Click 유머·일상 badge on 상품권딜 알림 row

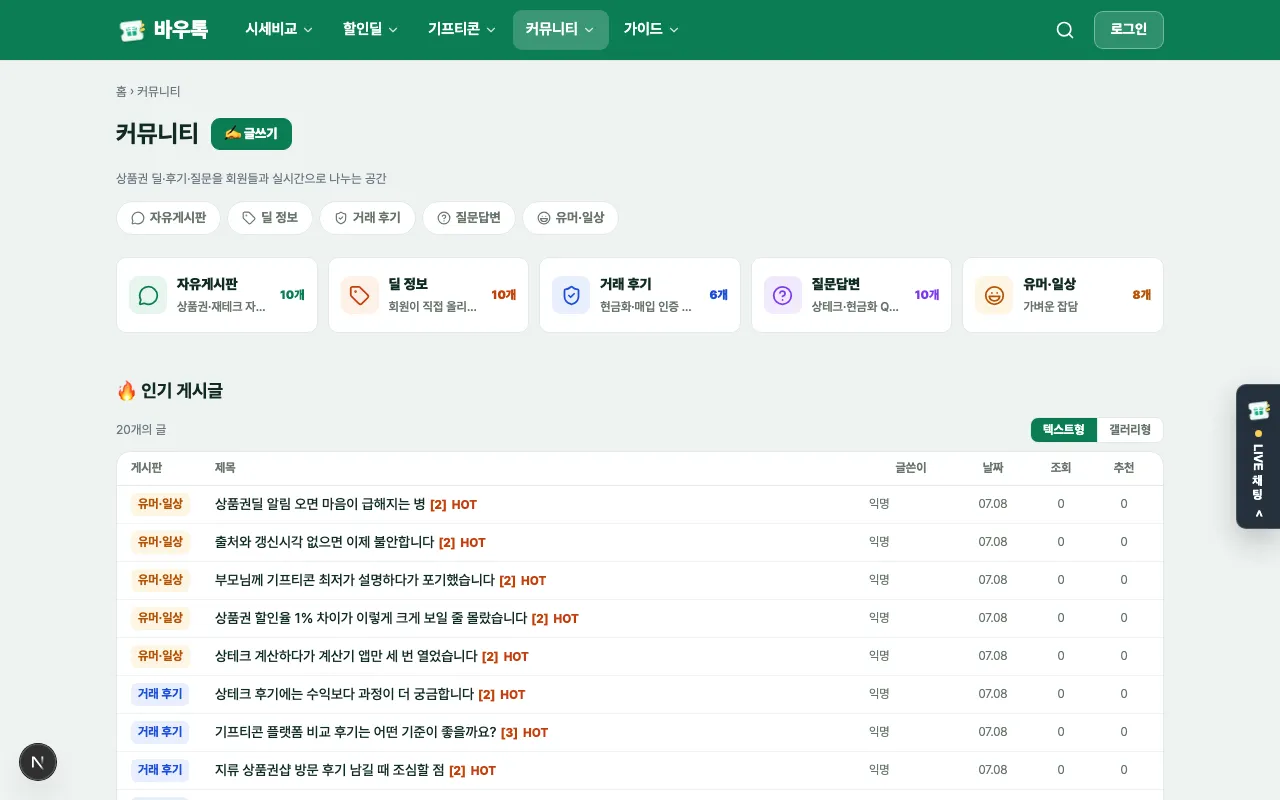[x=160, y=504]
